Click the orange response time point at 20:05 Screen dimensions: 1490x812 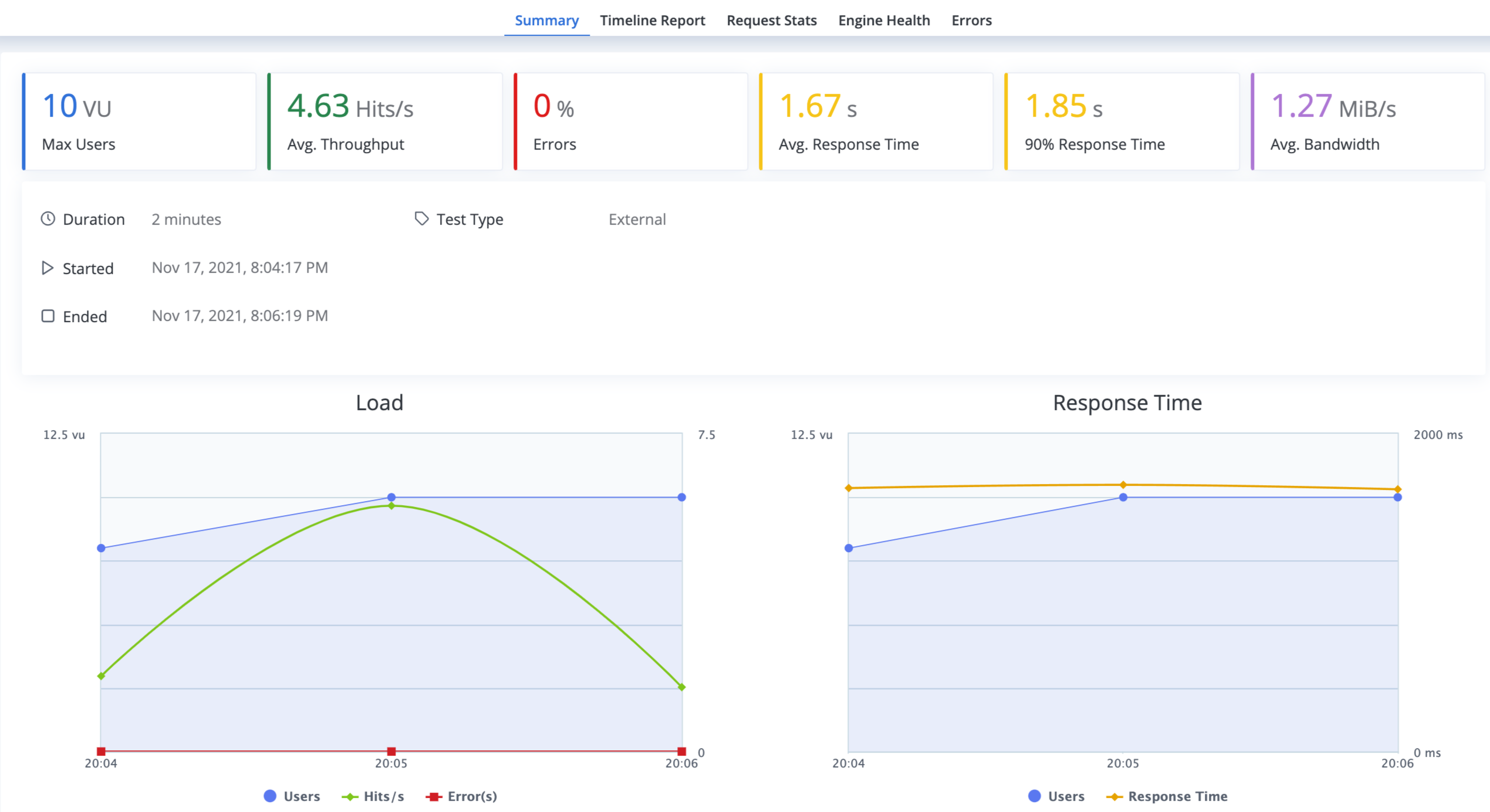[x=1123, y=485]
